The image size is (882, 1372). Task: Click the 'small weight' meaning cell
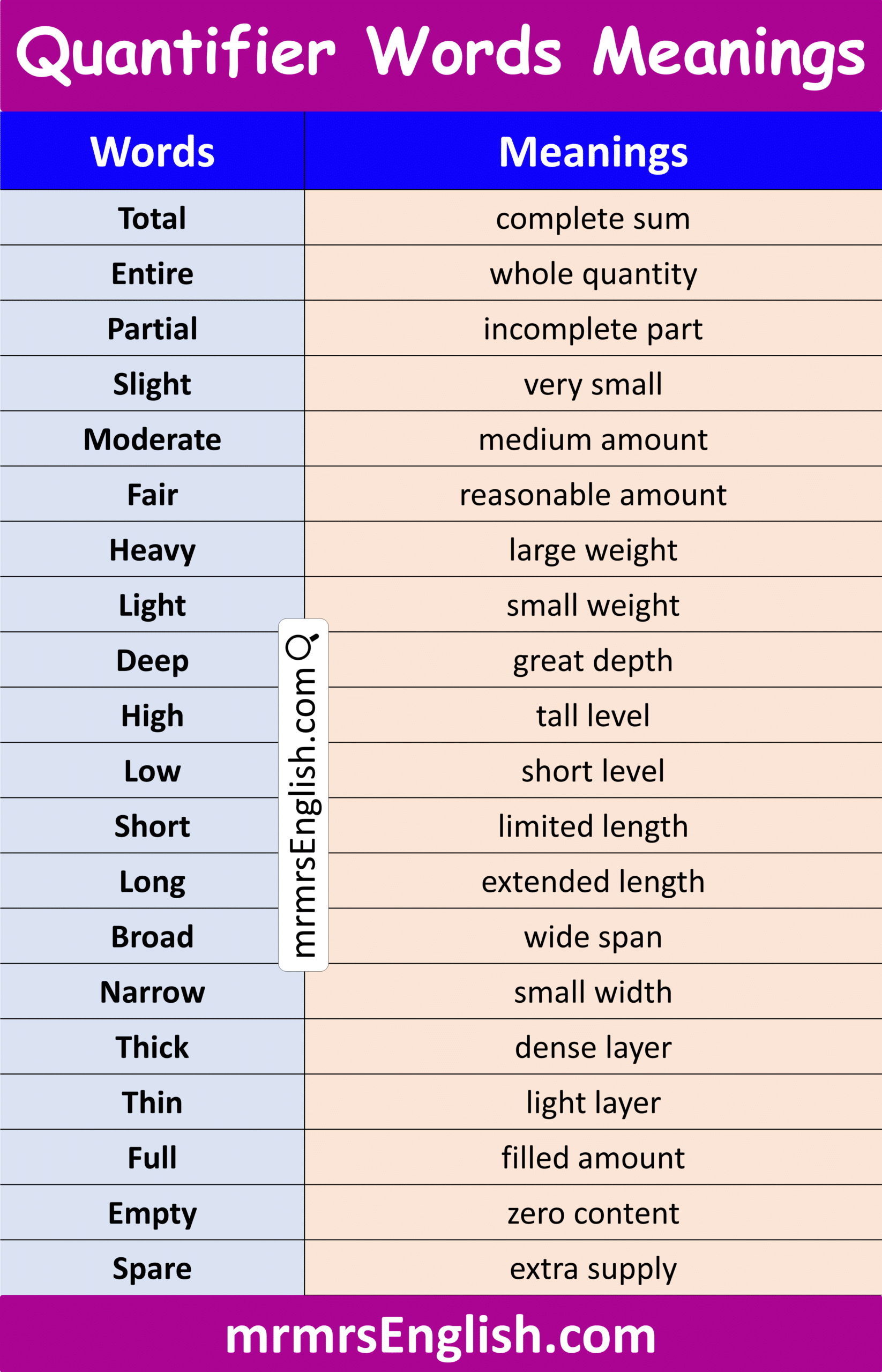point(593,605)
